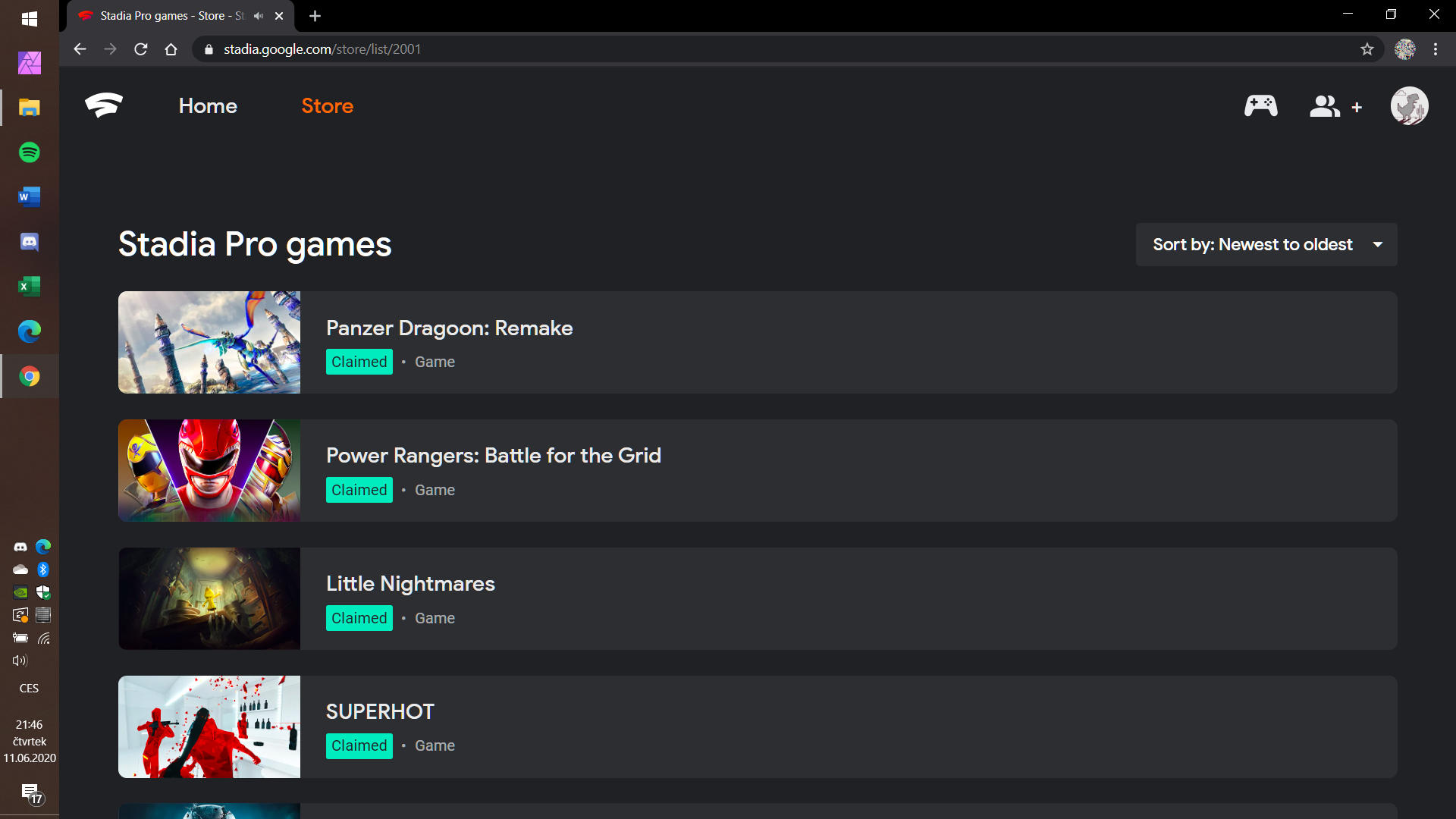Open the Chrome profile avatar menu
1456x819 pixels.
tap(1405, 49)
